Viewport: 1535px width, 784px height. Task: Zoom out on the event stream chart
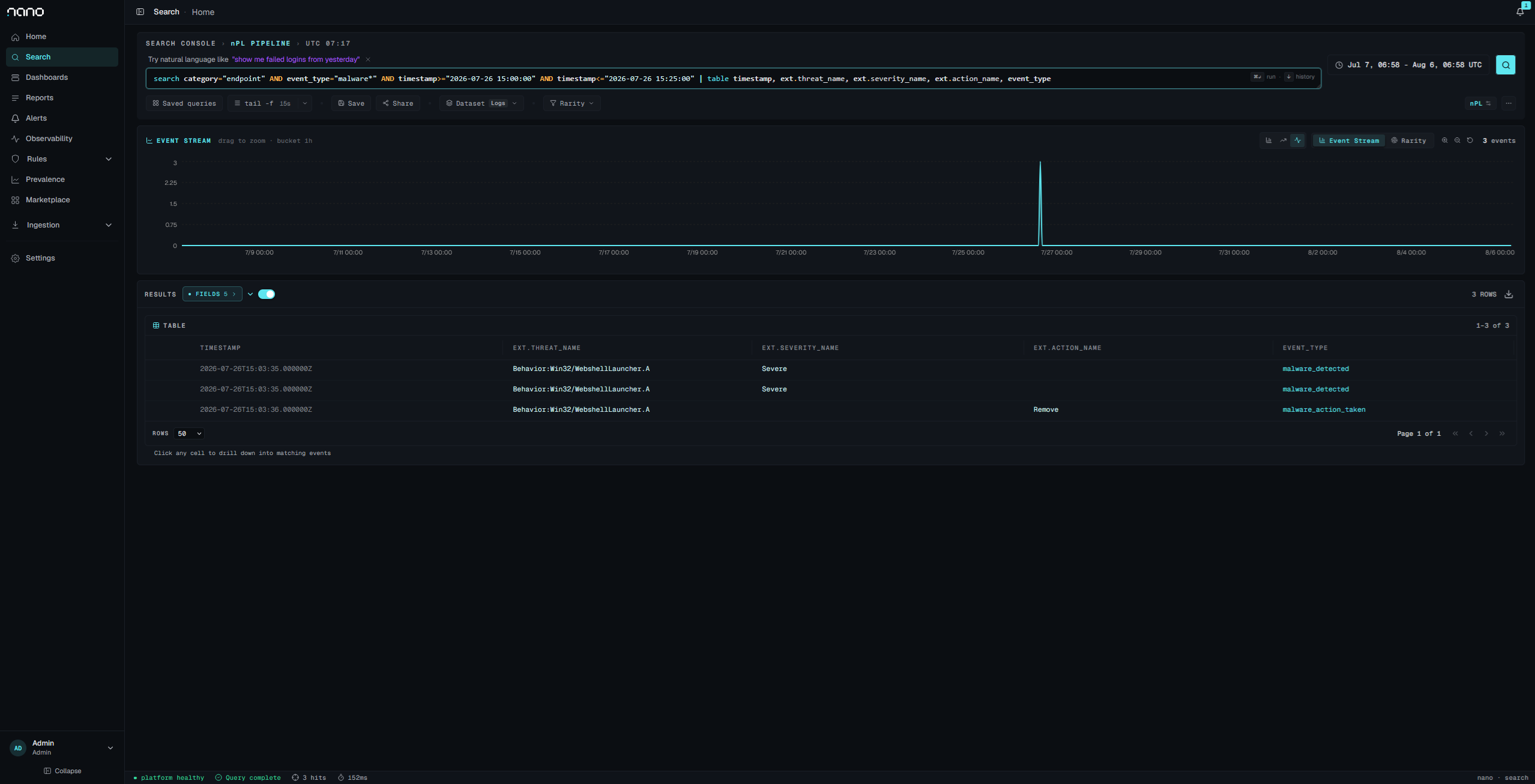(1457, 140)
